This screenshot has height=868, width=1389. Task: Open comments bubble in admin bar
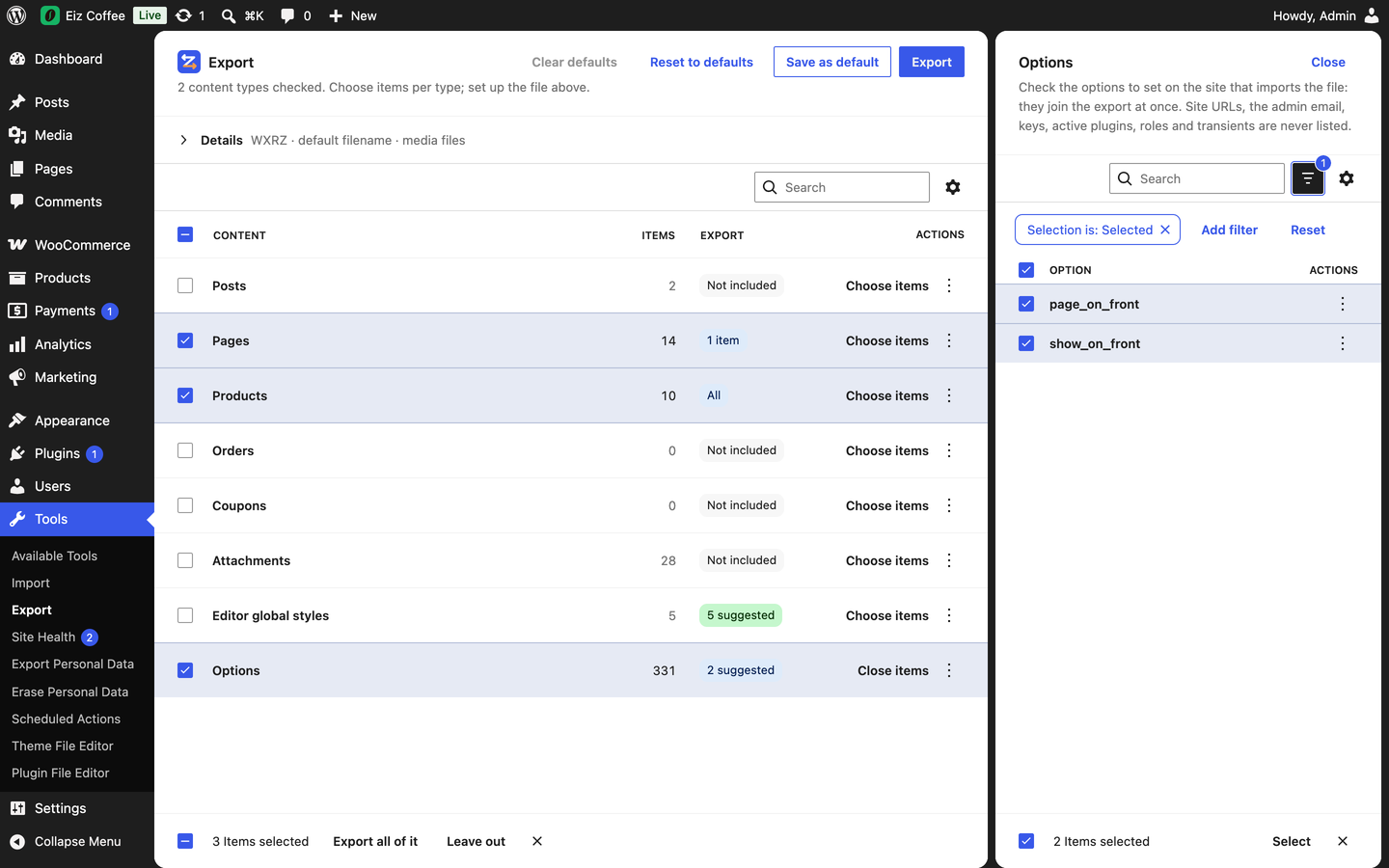[295, 15]
